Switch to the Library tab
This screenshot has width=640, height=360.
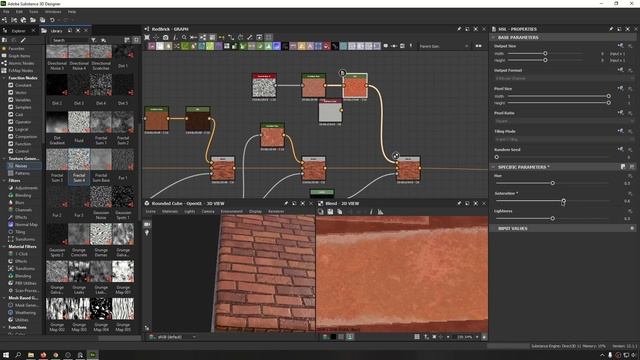coord(56,31)
